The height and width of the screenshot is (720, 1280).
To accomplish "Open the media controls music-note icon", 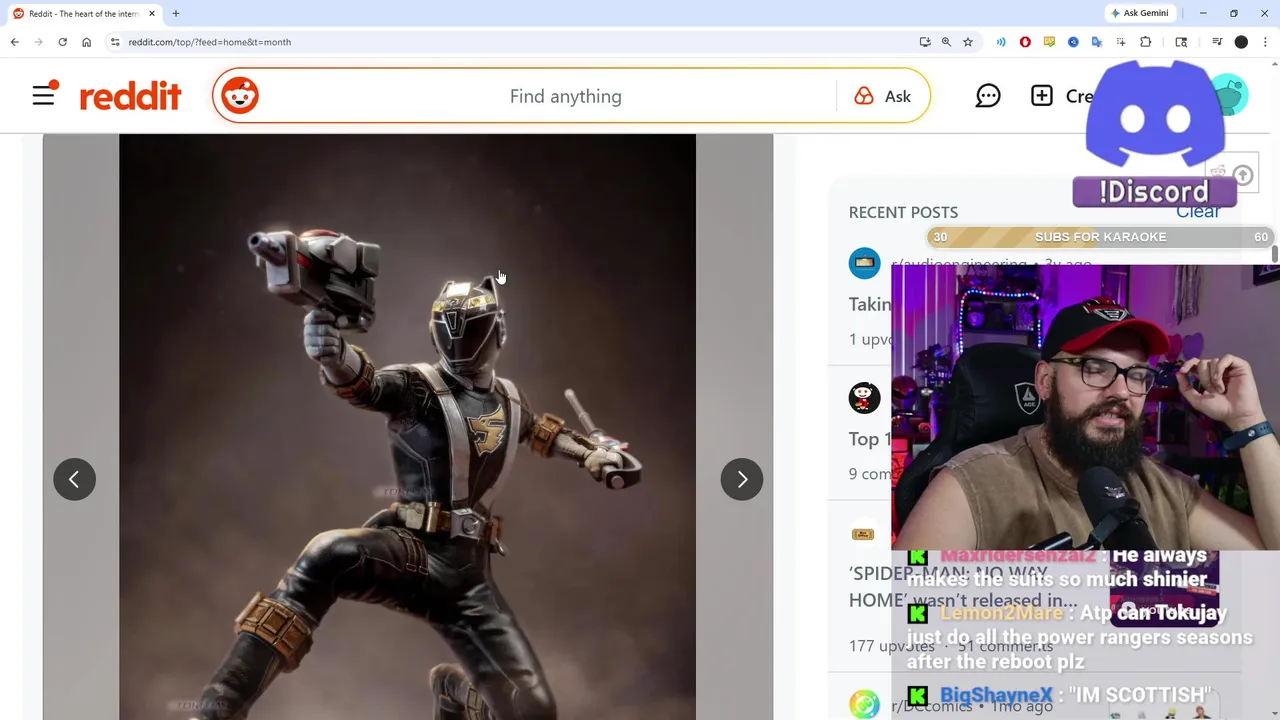I will [x=1217, y=42].
